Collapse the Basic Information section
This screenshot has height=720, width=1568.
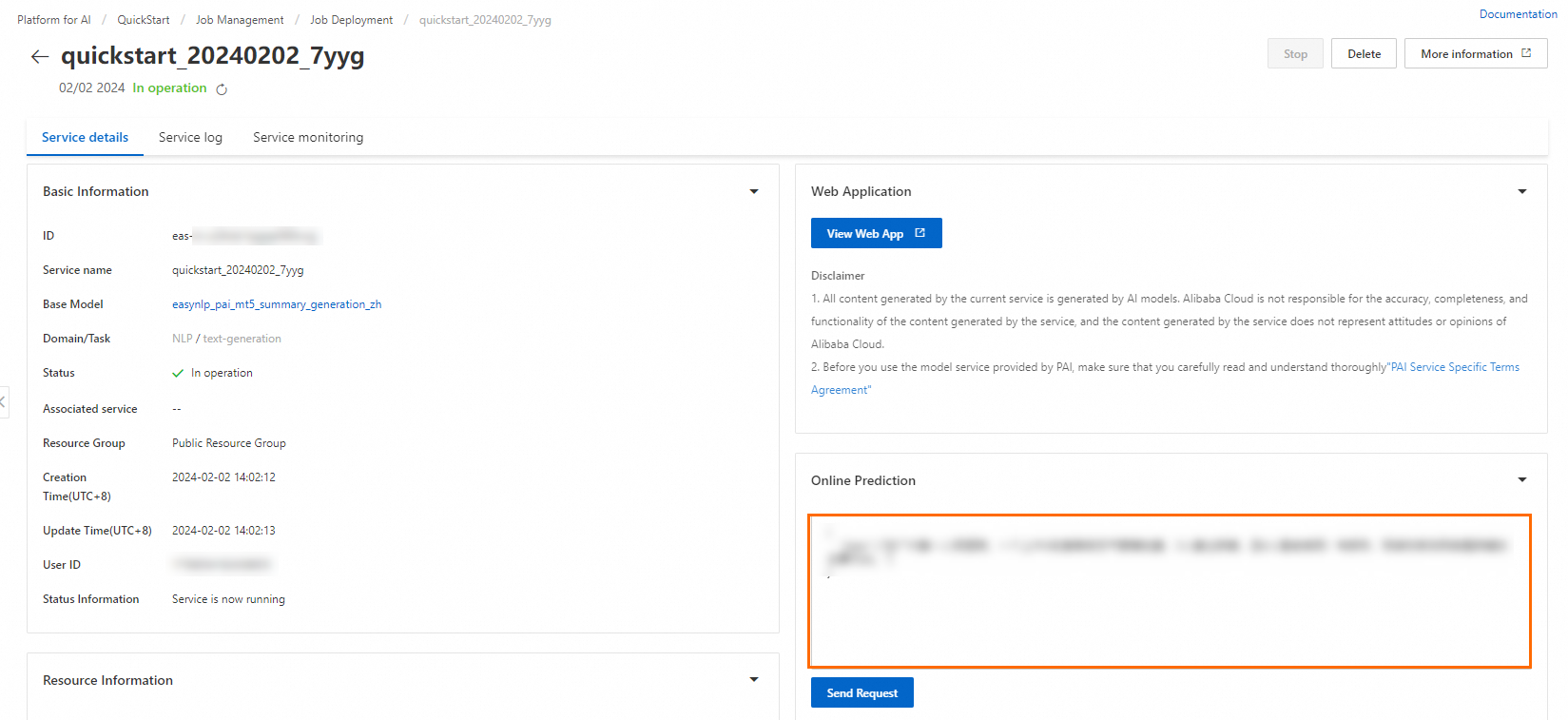(754, 191)
